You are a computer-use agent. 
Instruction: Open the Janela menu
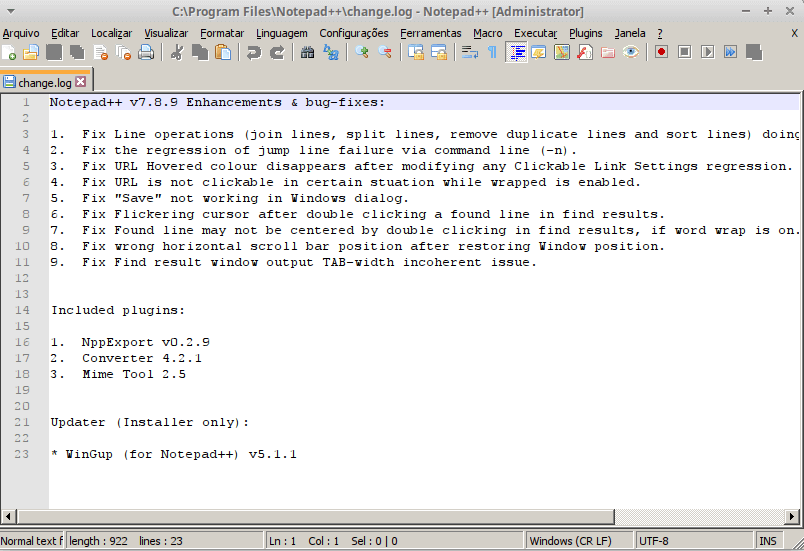click(630, 33)
